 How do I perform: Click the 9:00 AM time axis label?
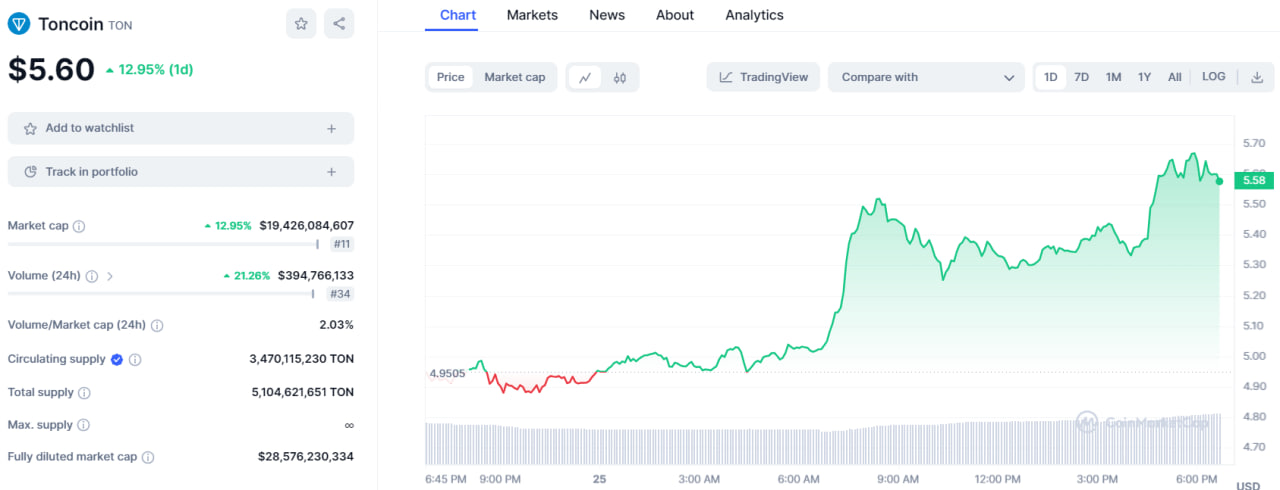(x=898, y=480)
